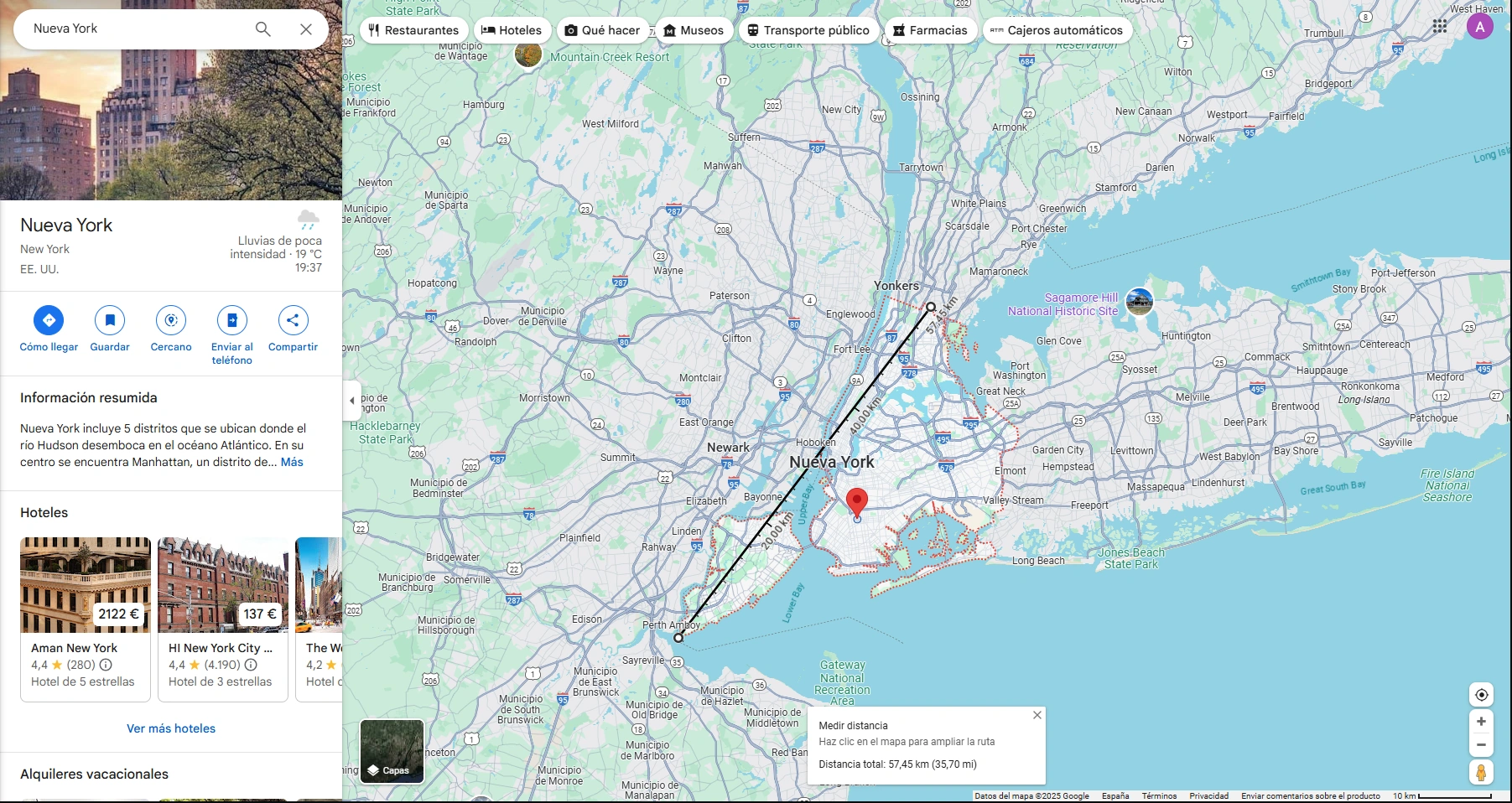
Task: Click the Yonkers city label
Action: (896, 286)
